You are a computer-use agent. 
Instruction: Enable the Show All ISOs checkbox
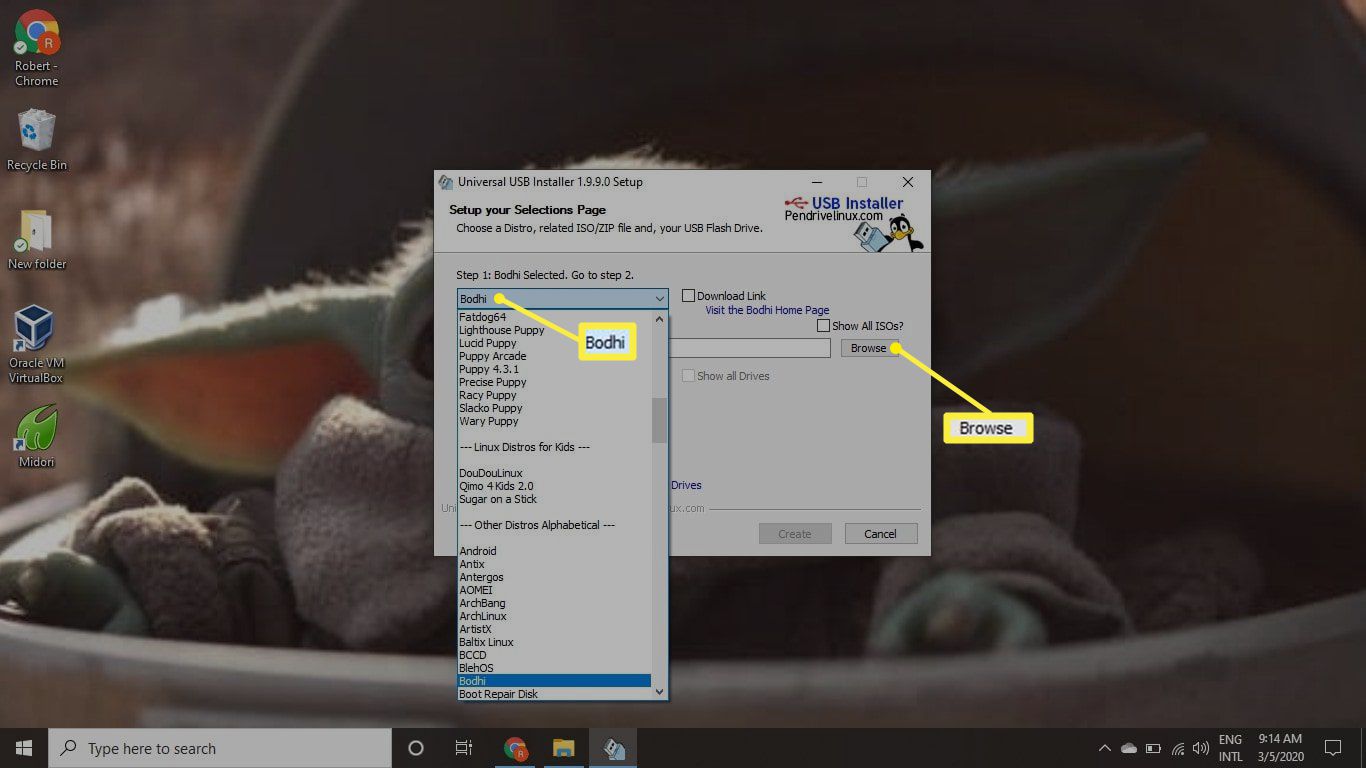[823, 326]
